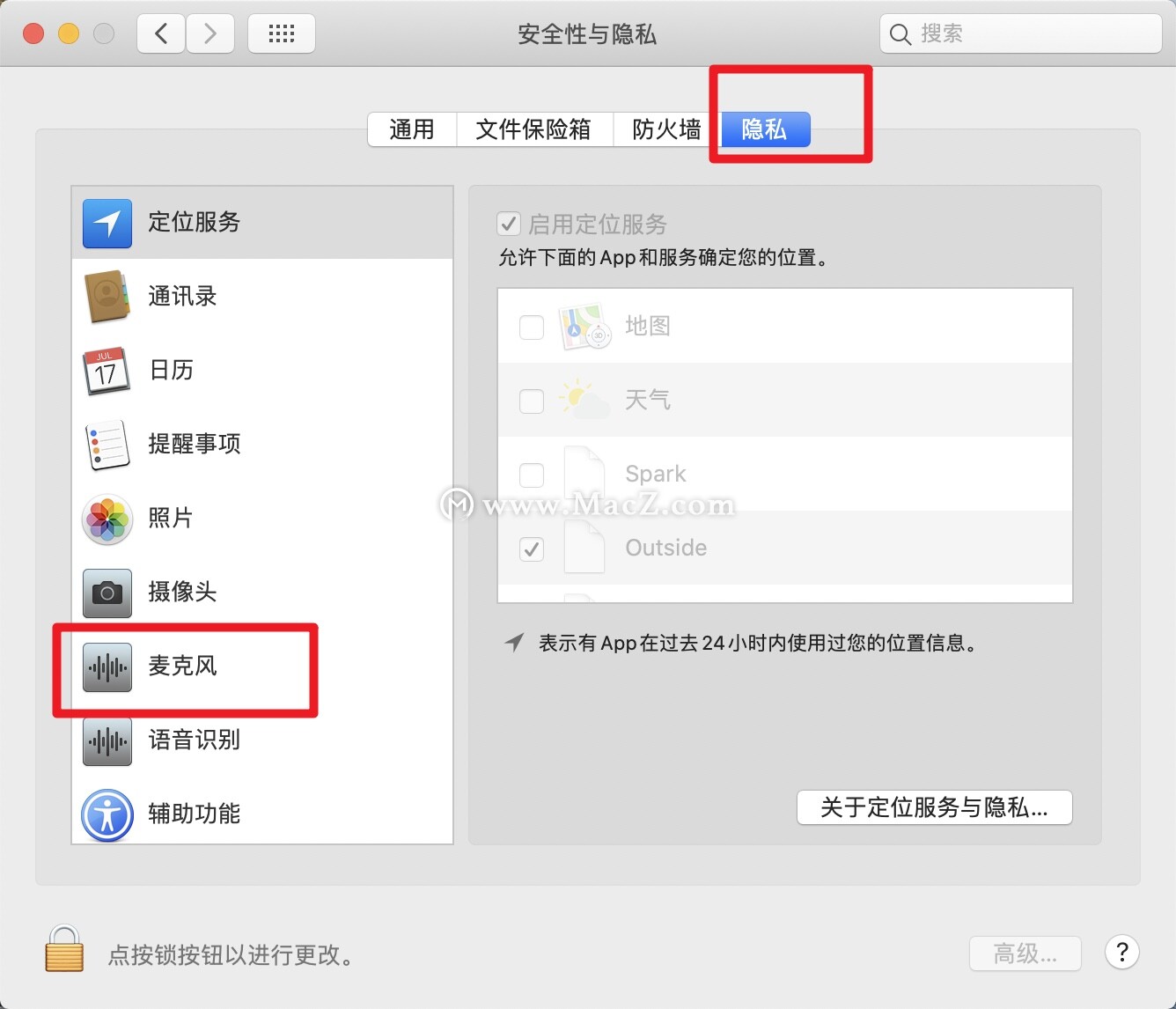Choose Speech Recognition (语音识别) icon
The image size is (1176, 1009).
click(107, 741)
